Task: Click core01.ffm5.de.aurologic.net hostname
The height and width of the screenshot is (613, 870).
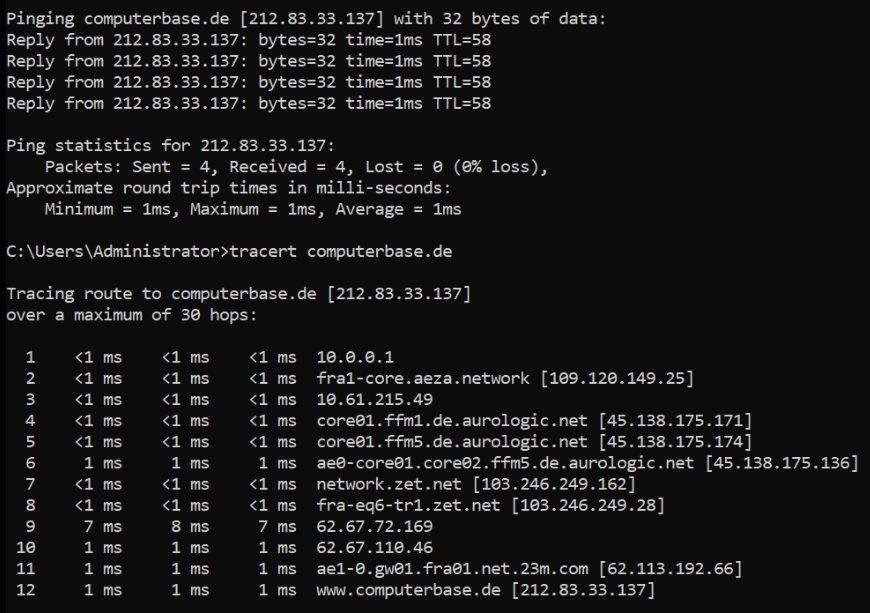Action: pos(452,442)
